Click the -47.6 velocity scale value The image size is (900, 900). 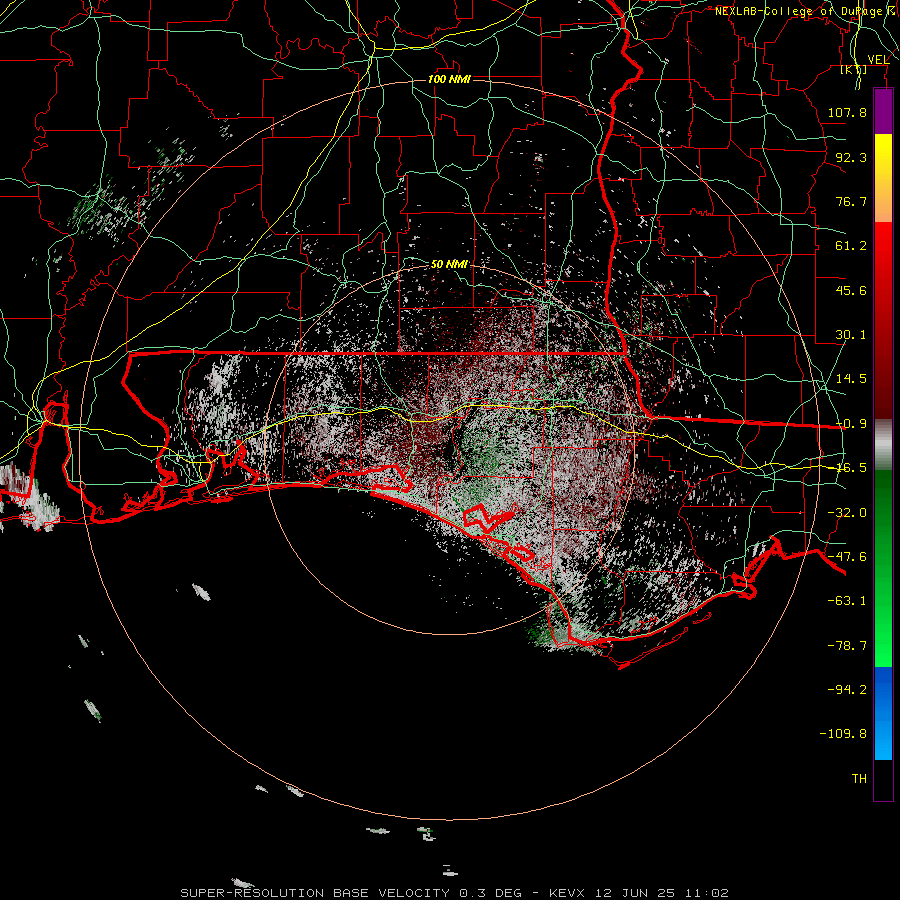(x=847, y=557)
